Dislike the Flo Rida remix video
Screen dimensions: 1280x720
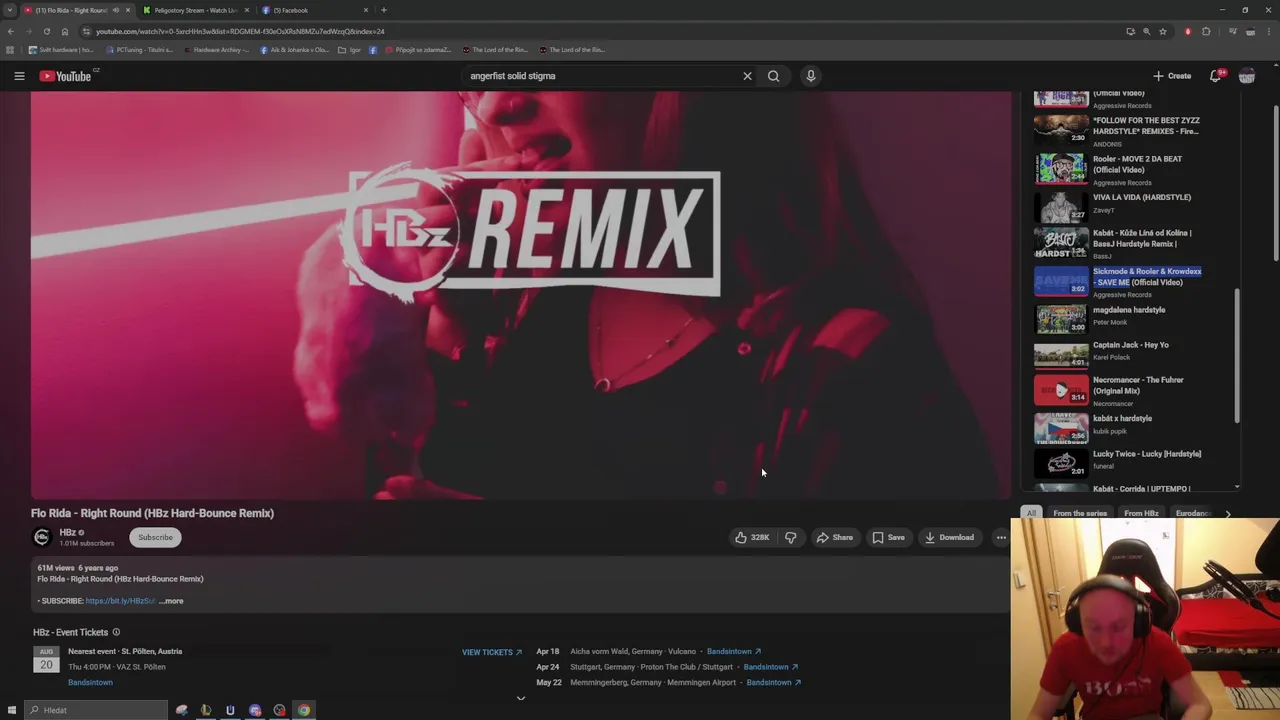click(x=791, y=537)
